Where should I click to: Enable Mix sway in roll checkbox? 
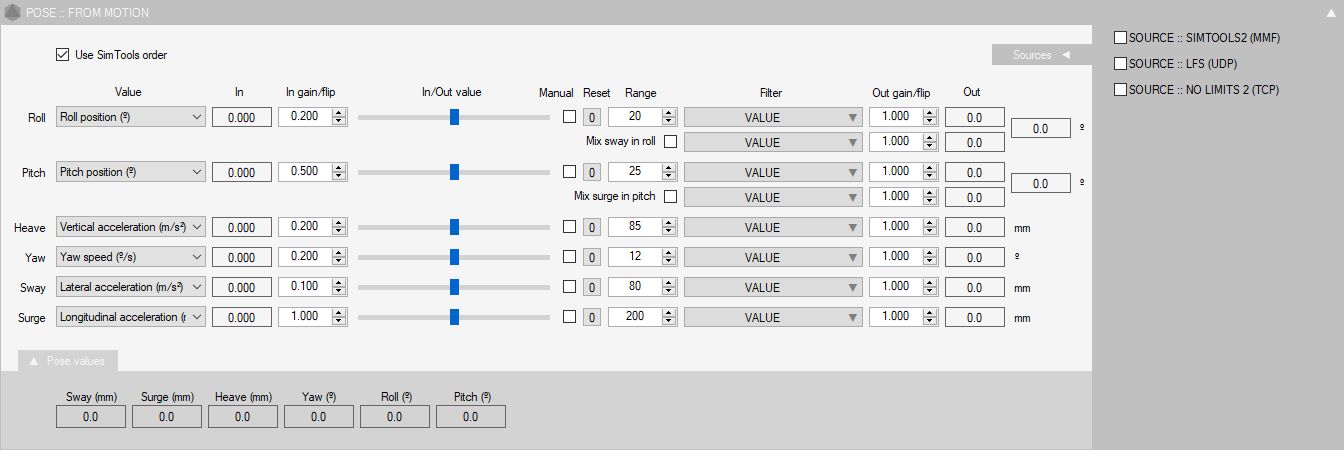(670, 142)
